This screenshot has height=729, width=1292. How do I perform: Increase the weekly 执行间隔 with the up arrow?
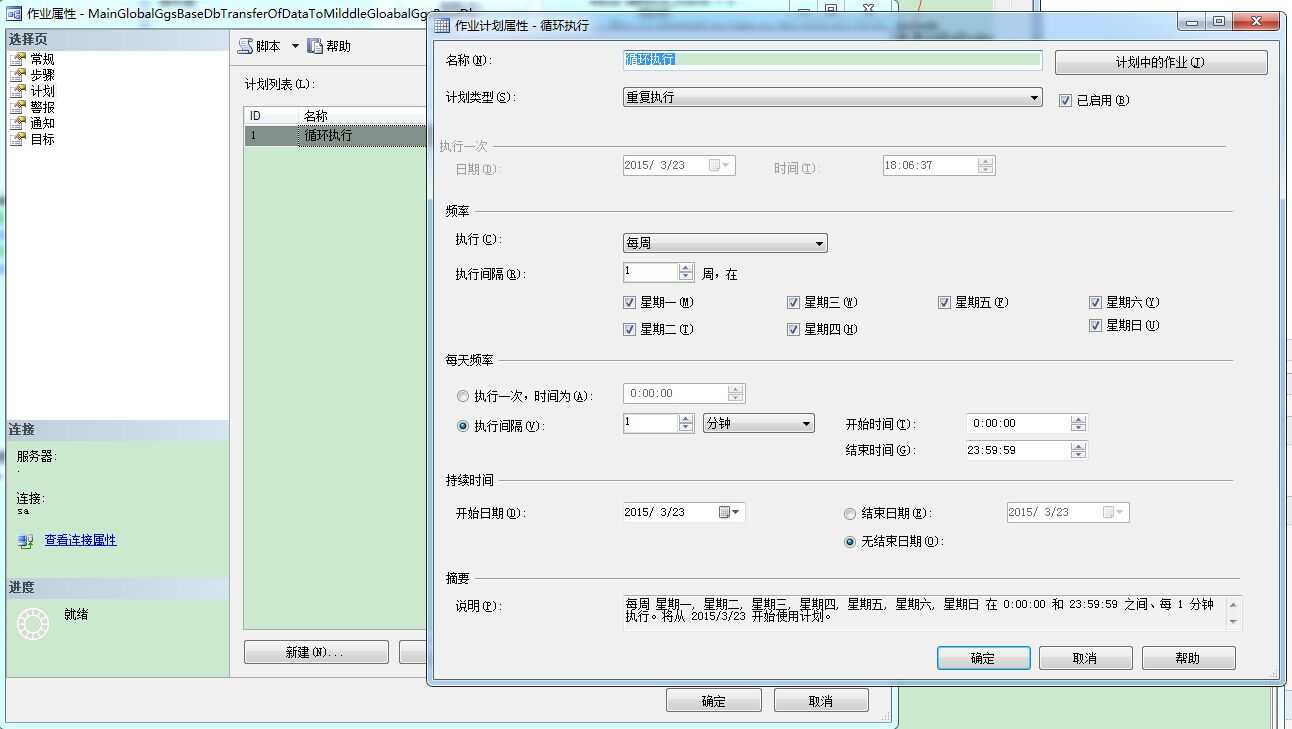click(686, 267)
